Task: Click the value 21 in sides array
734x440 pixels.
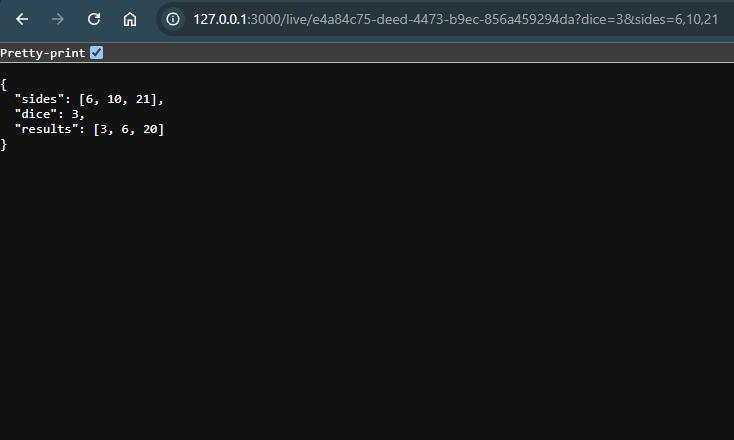Action: pyautogui.click(x=143, y=99)
